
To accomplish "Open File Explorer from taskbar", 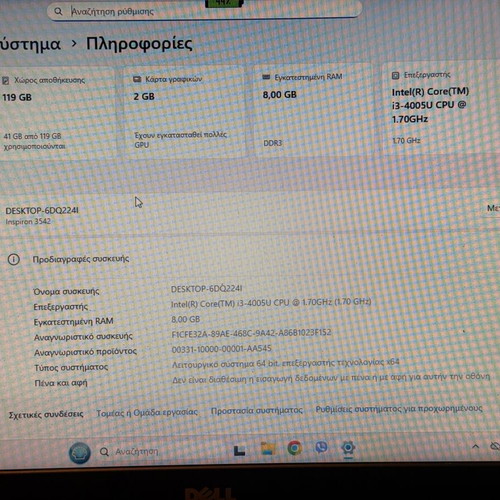I will click(x=268, y=449).
